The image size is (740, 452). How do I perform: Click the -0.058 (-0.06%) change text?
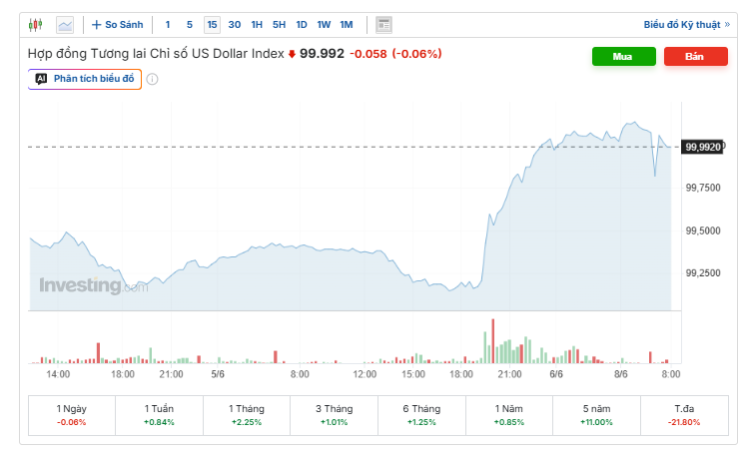(395, 54)
